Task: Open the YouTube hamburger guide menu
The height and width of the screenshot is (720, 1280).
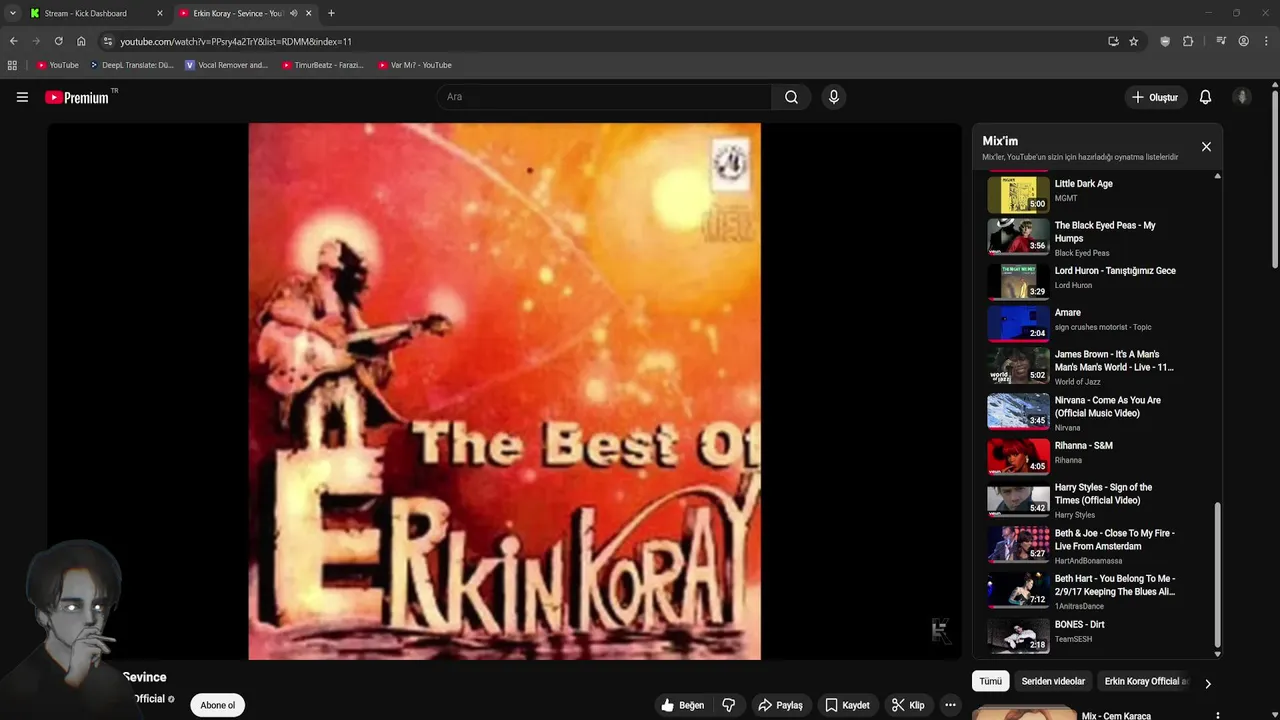Action: (x=22, y=97)
